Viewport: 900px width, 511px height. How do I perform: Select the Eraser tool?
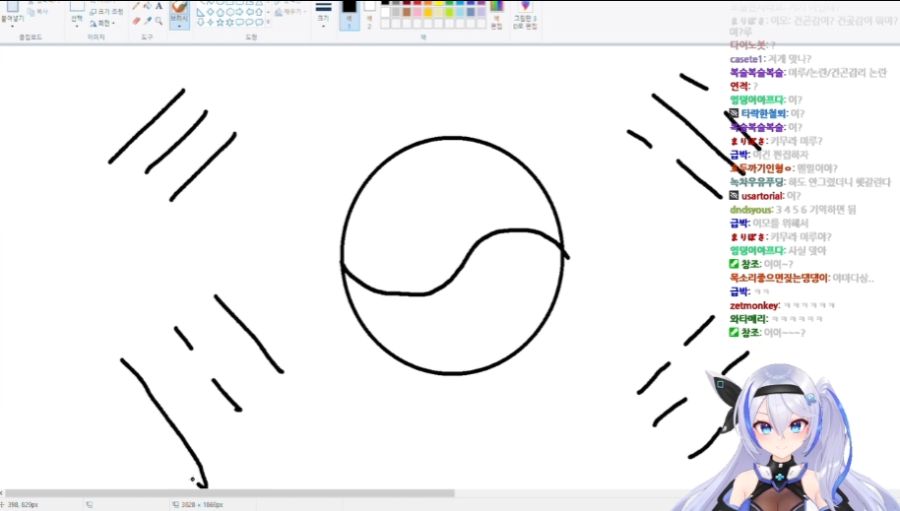pyautogui.click(x=137, y=21)
